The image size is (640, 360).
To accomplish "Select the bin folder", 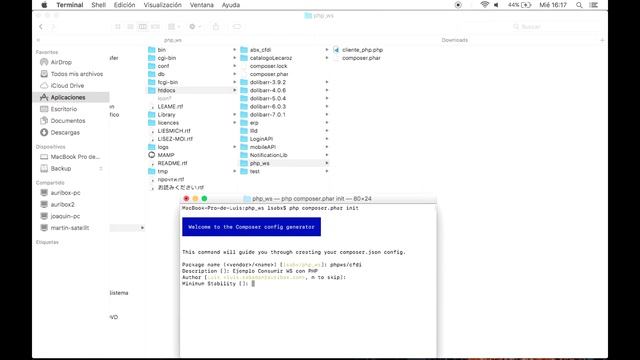I will (162, 50).
